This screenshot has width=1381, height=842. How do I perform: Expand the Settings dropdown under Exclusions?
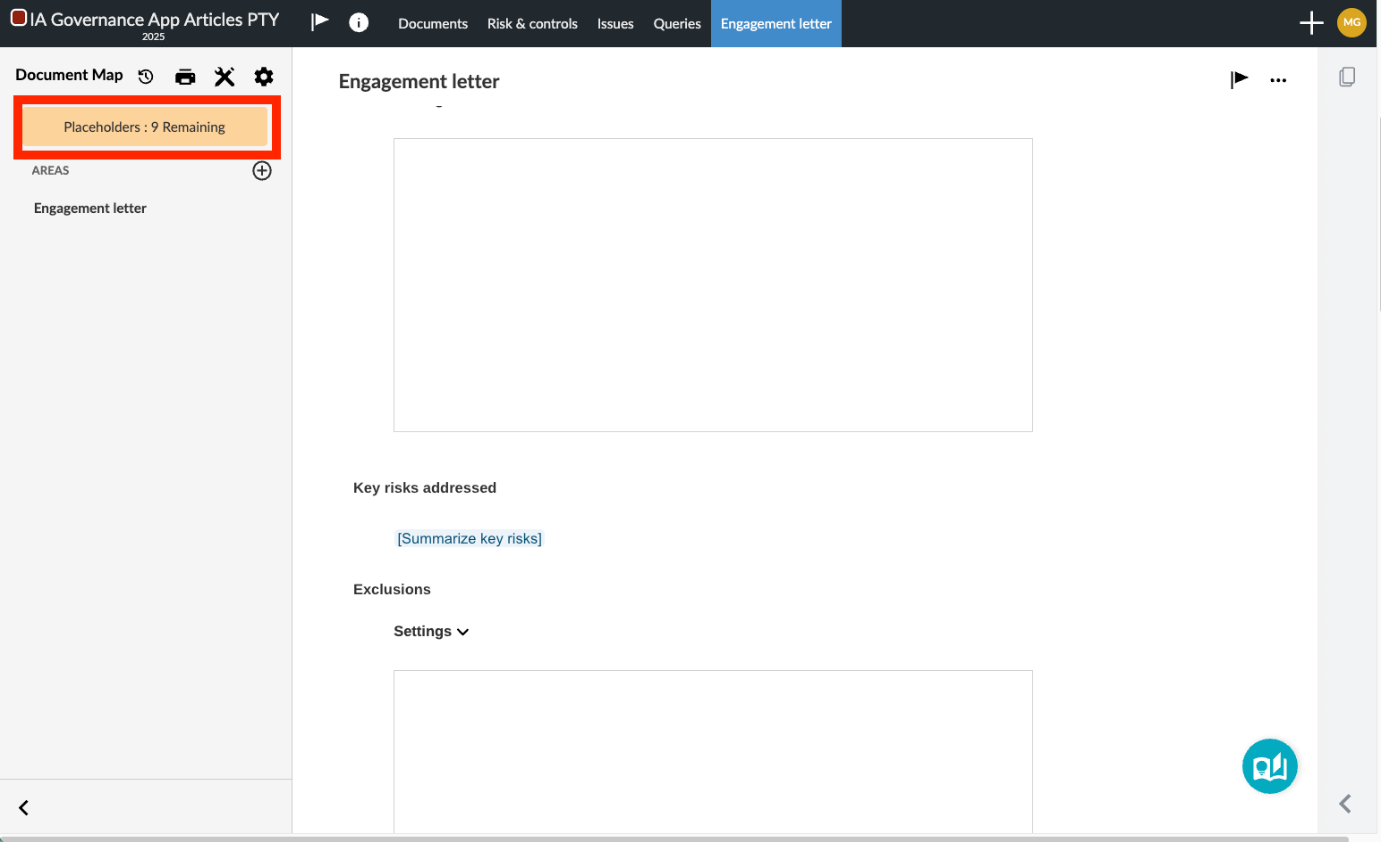tap(431, 632)
